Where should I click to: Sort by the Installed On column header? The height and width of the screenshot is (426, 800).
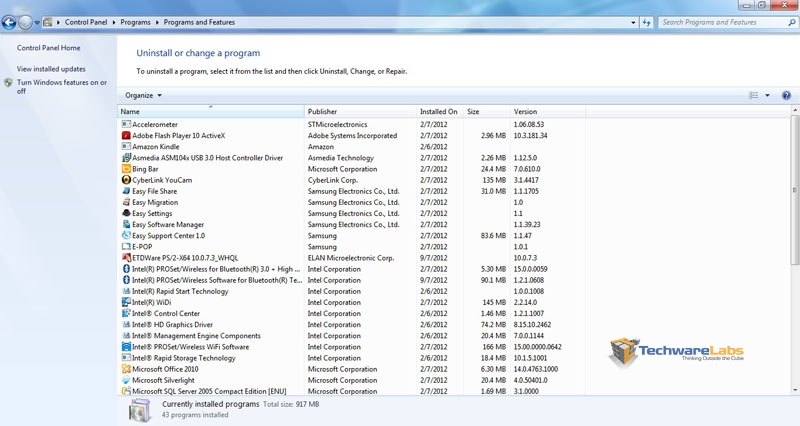440,111
